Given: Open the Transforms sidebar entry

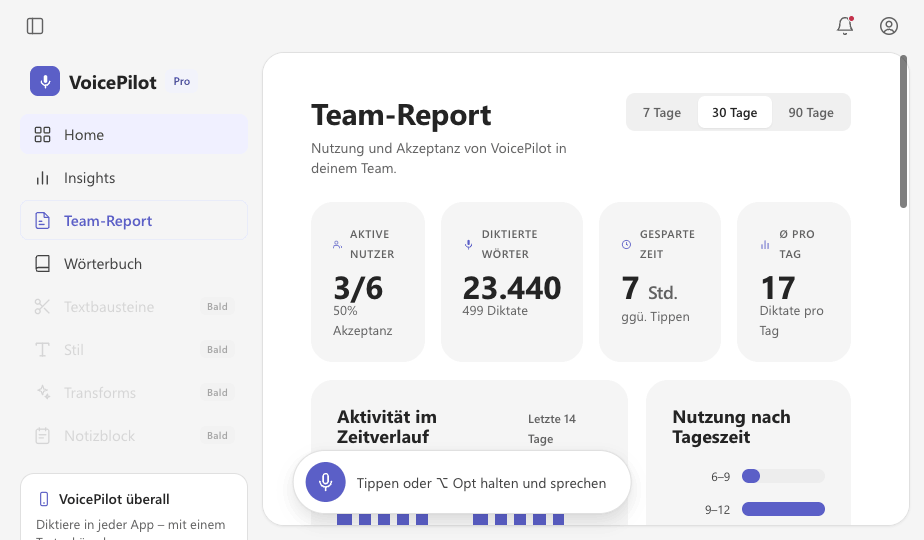Looking at the screenshot, I should [x=134, y=393].
